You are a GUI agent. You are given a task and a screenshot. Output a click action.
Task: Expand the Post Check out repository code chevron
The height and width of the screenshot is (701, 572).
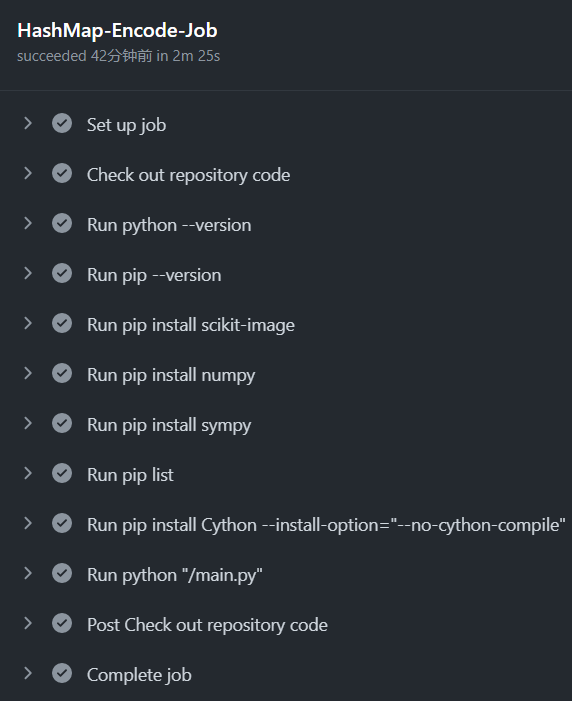point(28,623)
